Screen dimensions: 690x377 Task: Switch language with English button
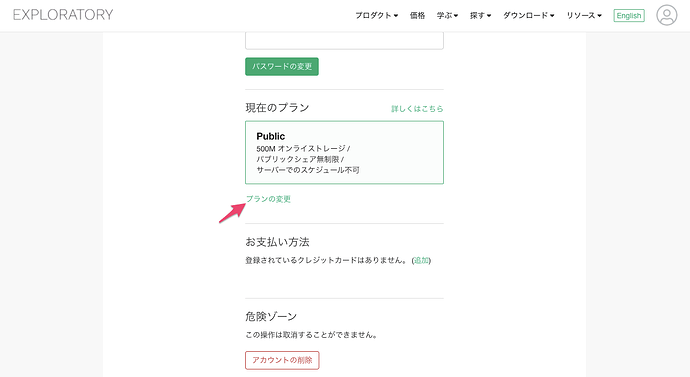click(x=629, y=15)
